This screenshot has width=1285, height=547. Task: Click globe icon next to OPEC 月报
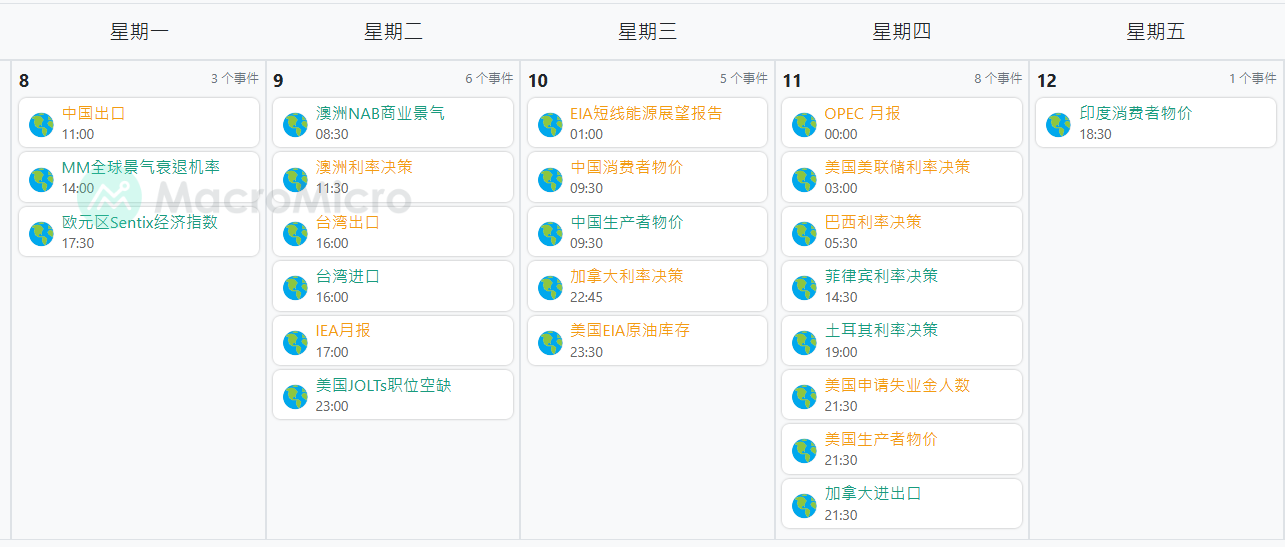[804, 124]
